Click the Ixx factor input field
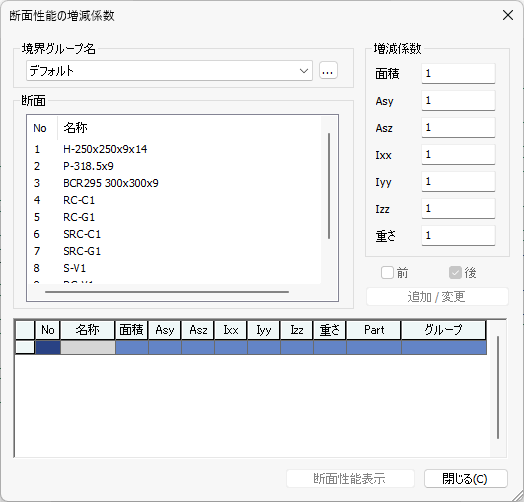This screenshot has height=502, width=524. pyautogui.click(x=458, y=154)
